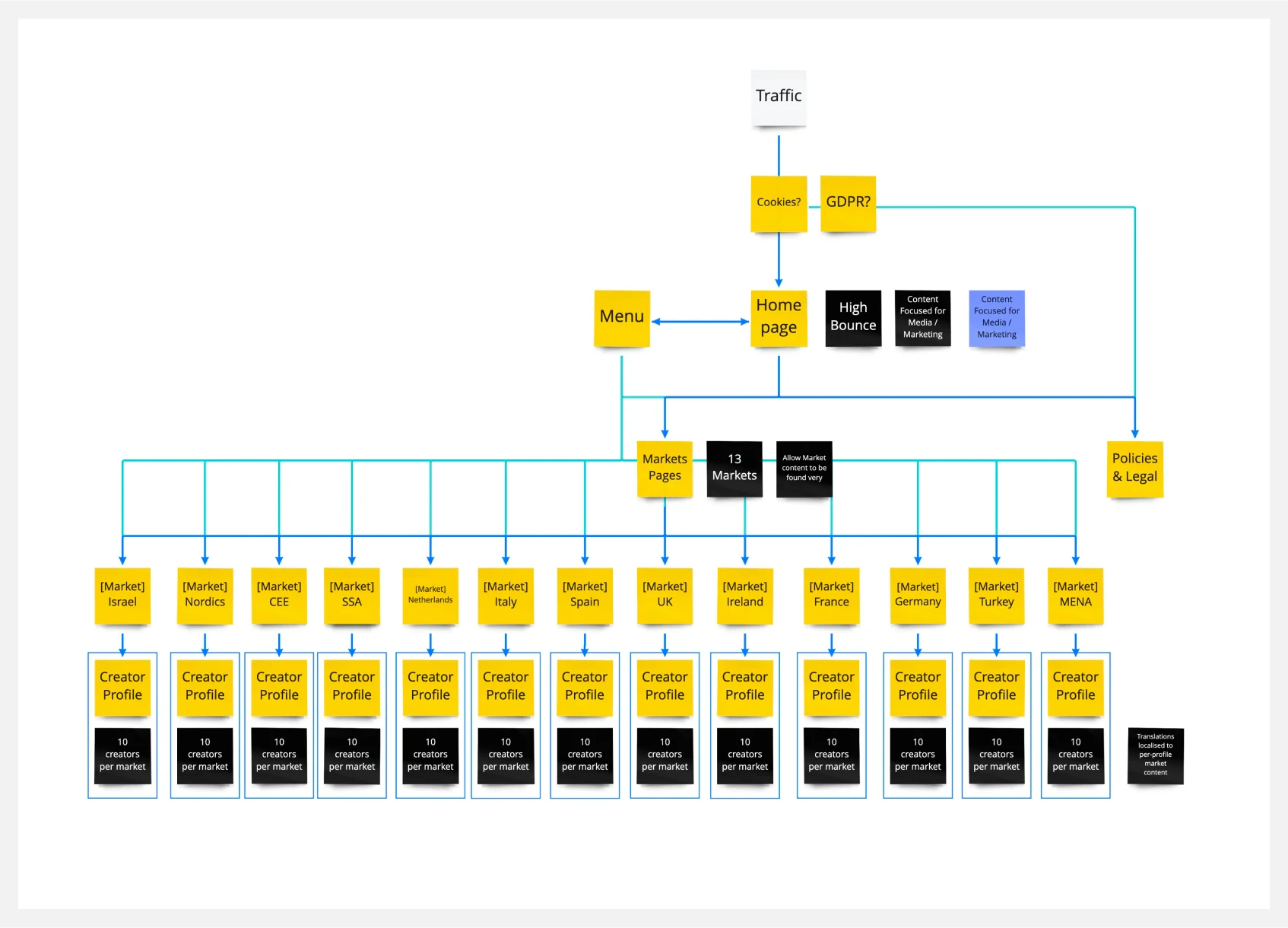The height and width of the screenshot is (928, 1288).
Task: Select the [Market] Italy note
Action: (506, 596)
